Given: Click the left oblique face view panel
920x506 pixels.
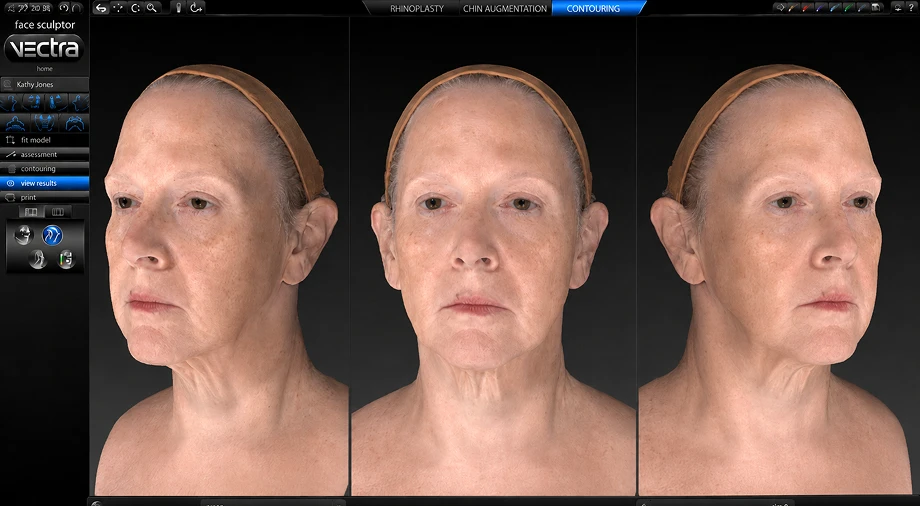Looking at the screenshot, I should (x=219, y=256).
